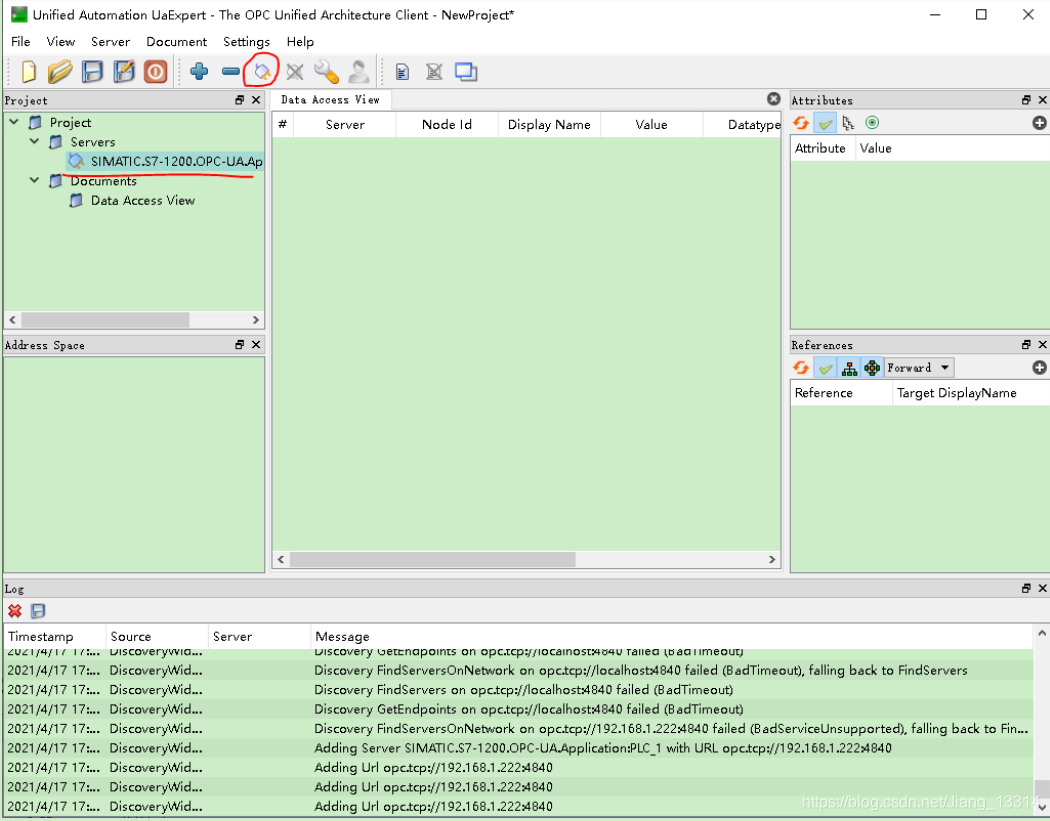Click the tree-structure icon in Attributes toolbar

click(848, 123)
